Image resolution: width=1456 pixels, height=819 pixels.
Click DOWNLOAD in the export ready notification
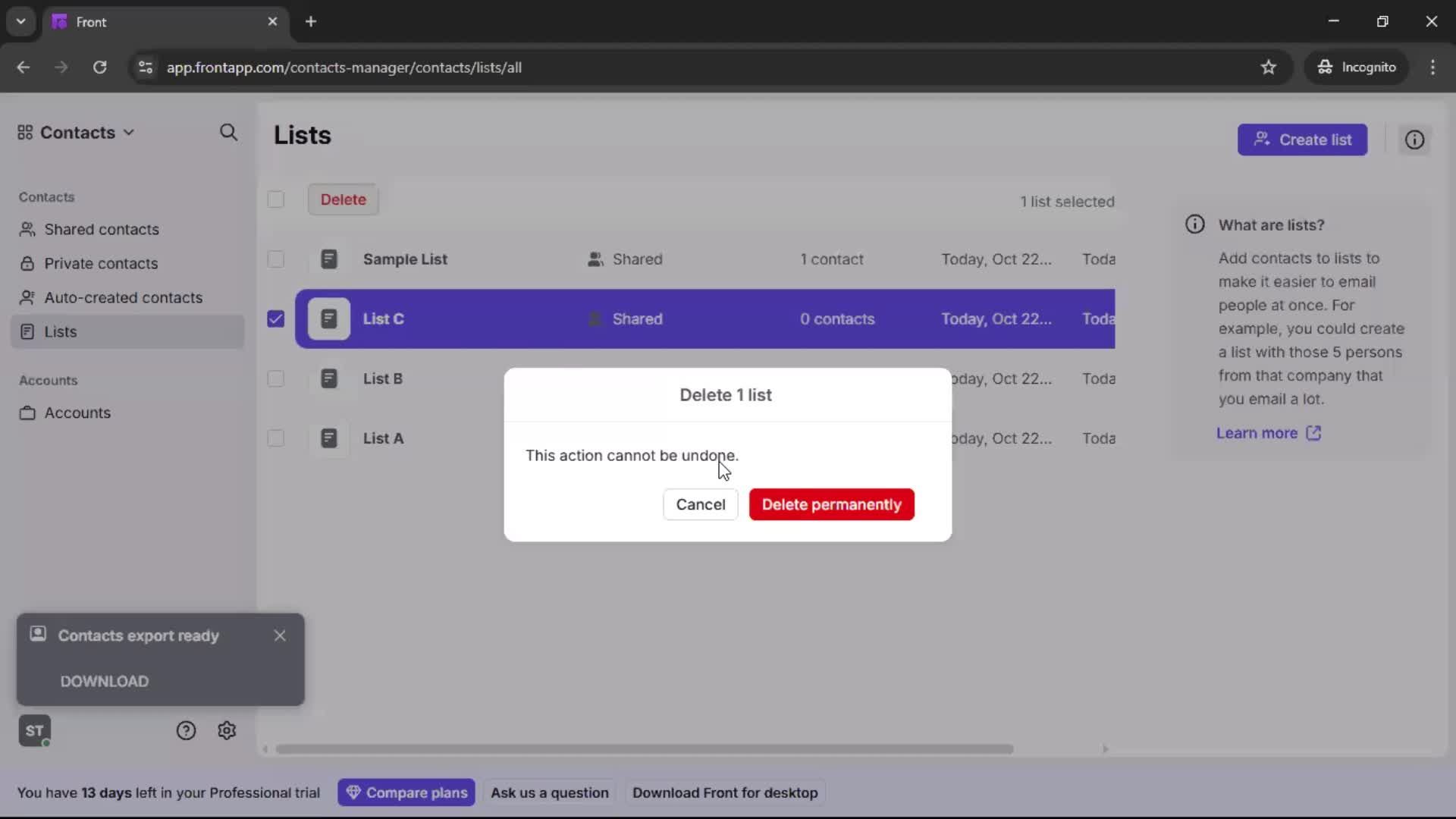click(x=104, y=681)
